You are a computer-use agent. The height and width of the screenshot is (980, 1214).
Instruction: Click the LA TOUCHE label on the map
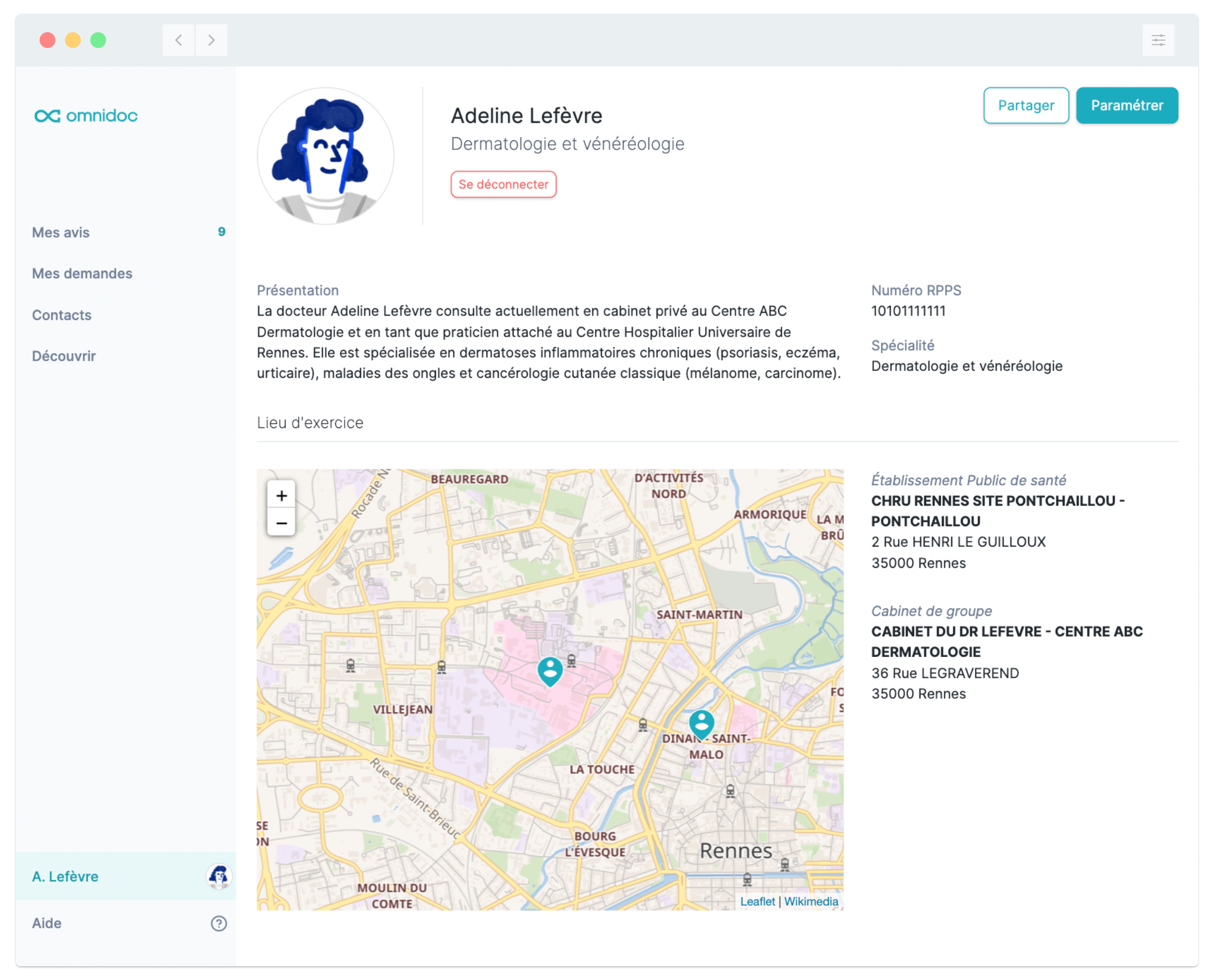click(602, 769)
